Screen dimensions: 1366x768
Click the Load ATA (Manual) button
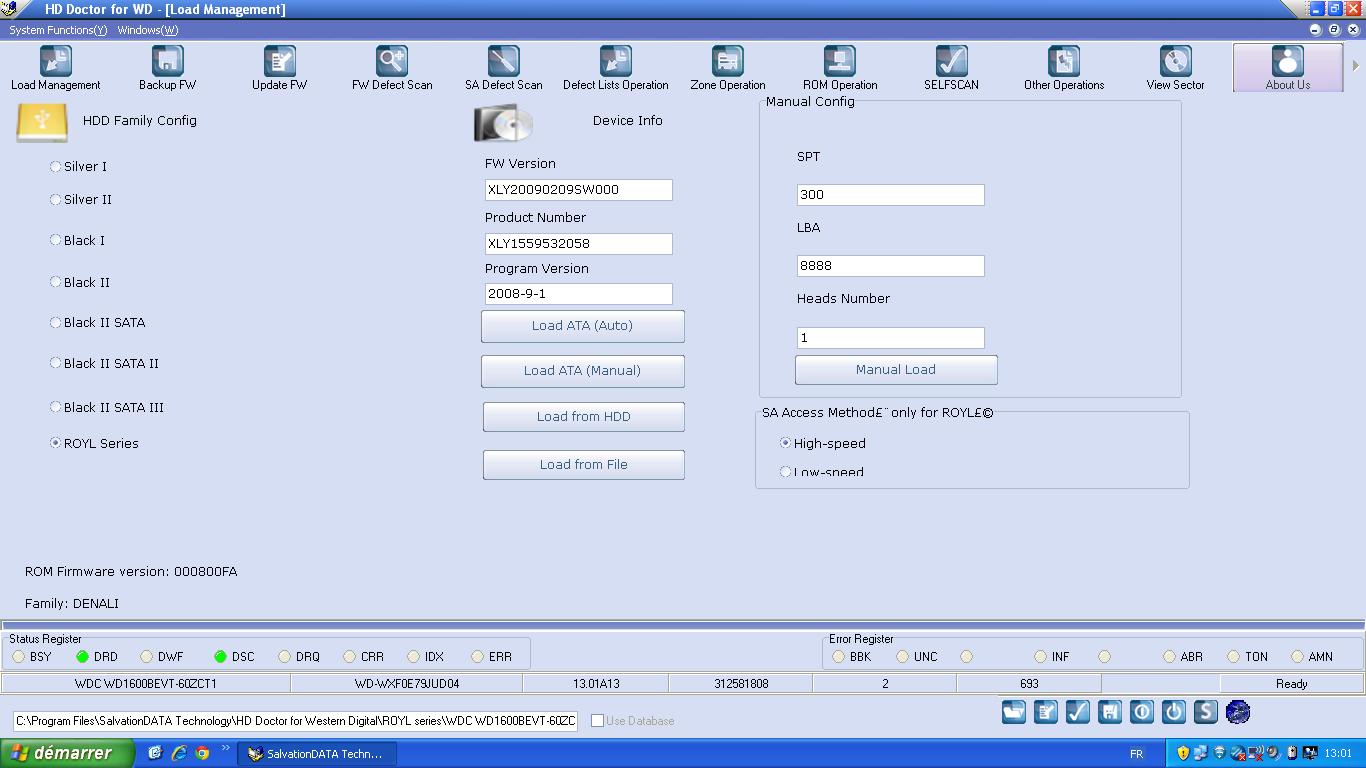coord(583,371)
